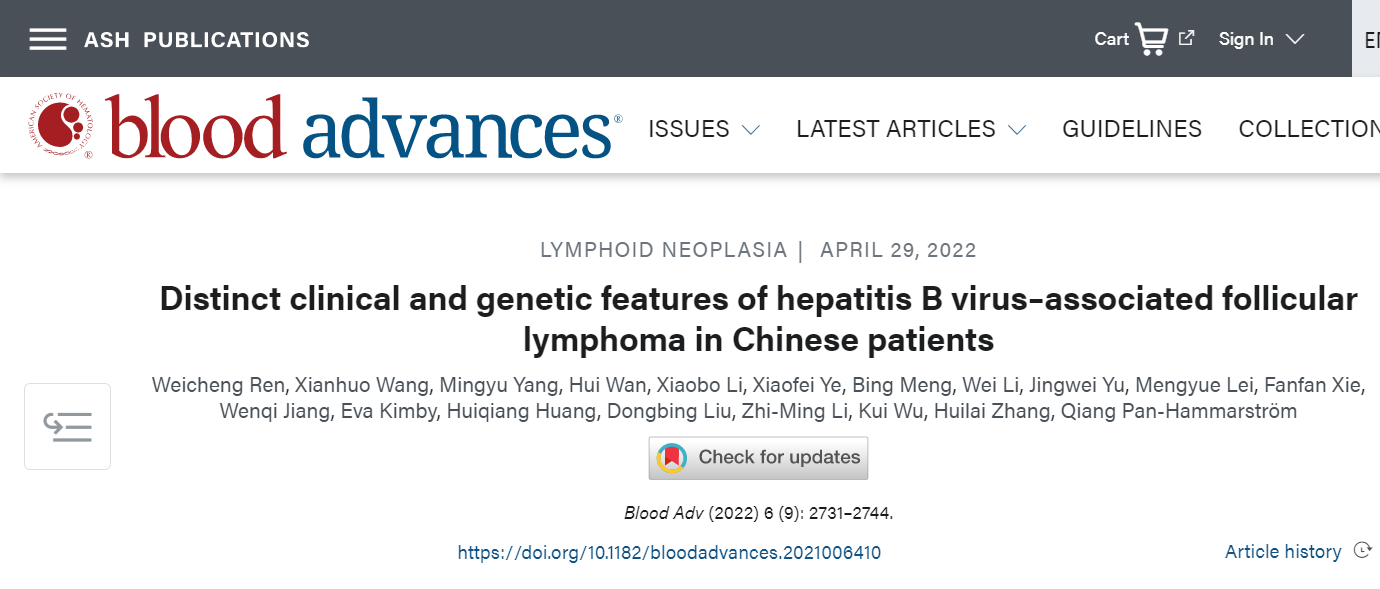Click ASH Publications header text
Image resolution: width=1380 pixels, height=589 pixels.
tap(197, 40)
